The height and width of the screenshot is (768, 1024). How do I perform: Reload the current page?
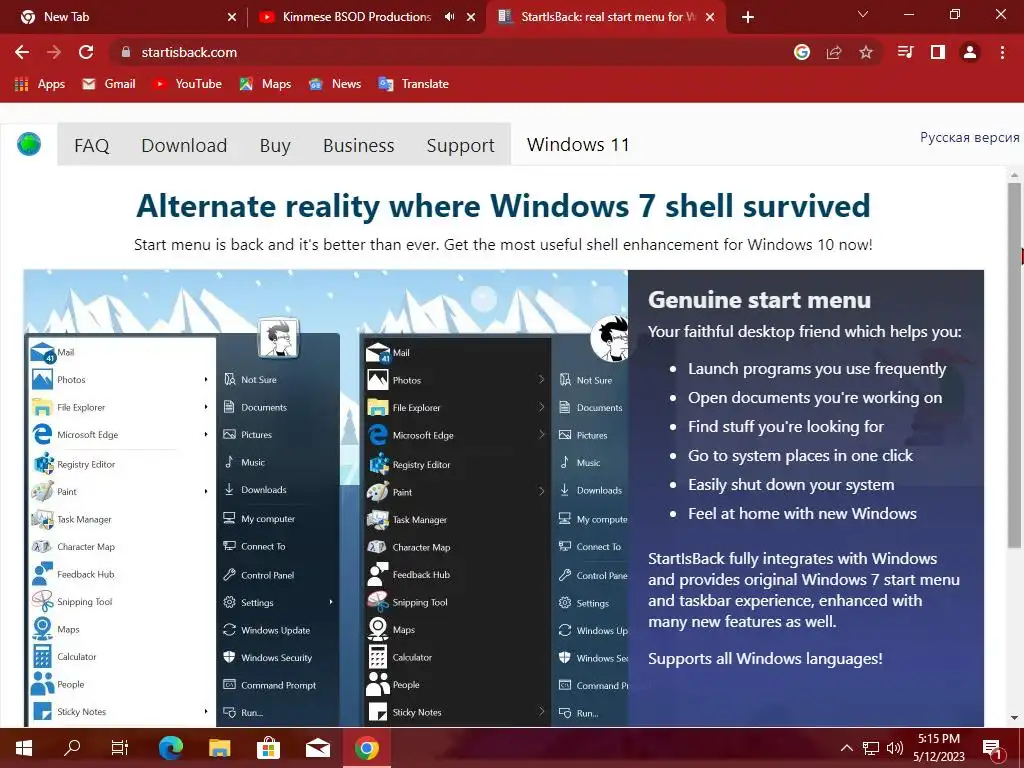(86, 52)
